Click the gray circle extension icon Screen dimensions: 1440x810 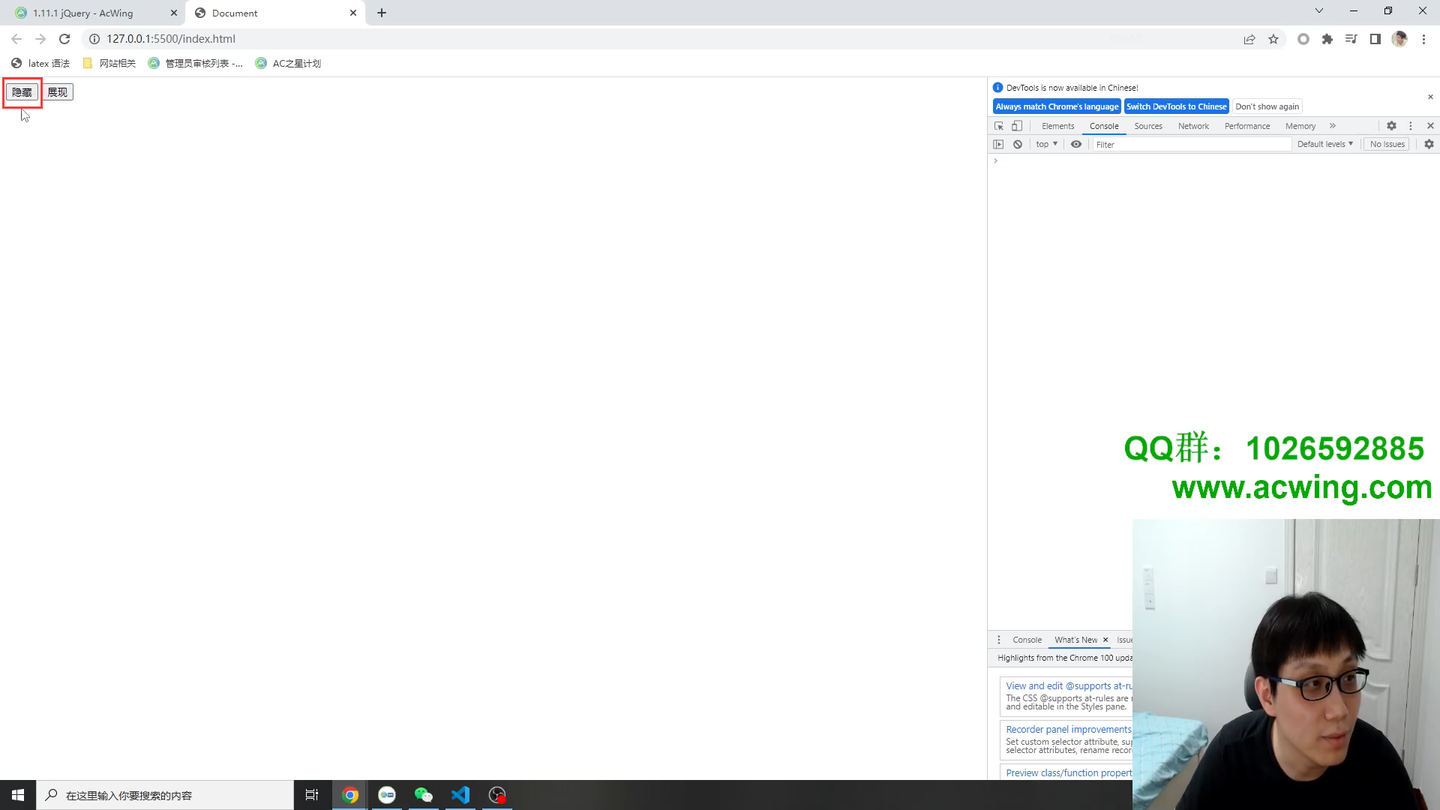pyautogui.click(x=1303, y=39)
